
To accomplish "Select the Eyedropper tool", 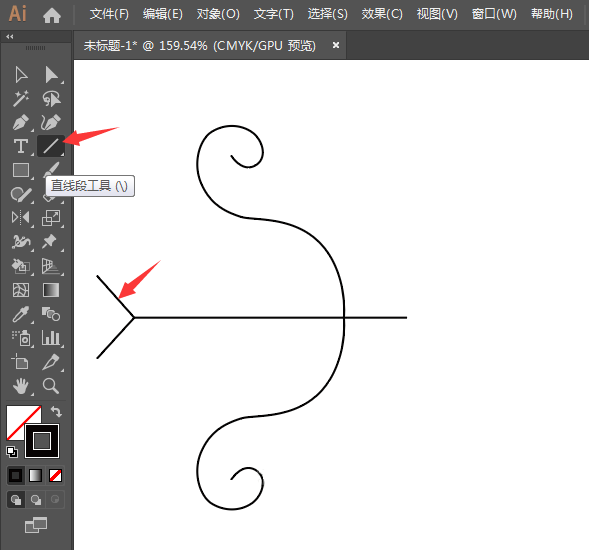I will pyautogui.click(x=21, y=314).
